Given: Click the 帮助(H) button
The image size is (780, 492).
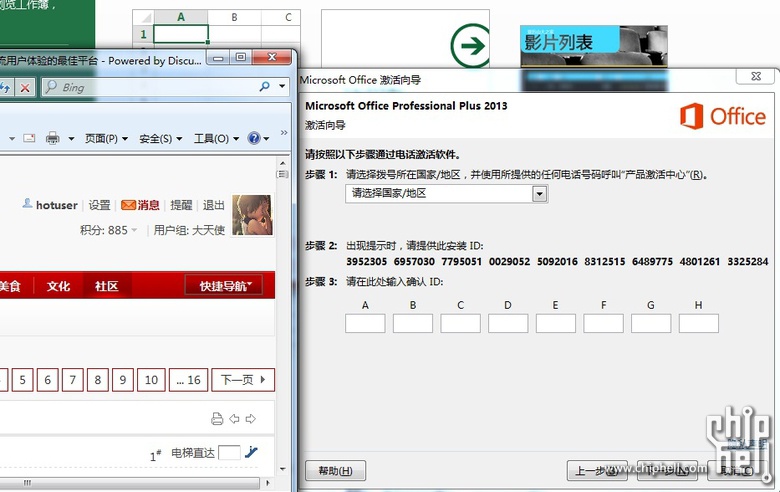Looking at the screenshot, I should click(335, 471).
